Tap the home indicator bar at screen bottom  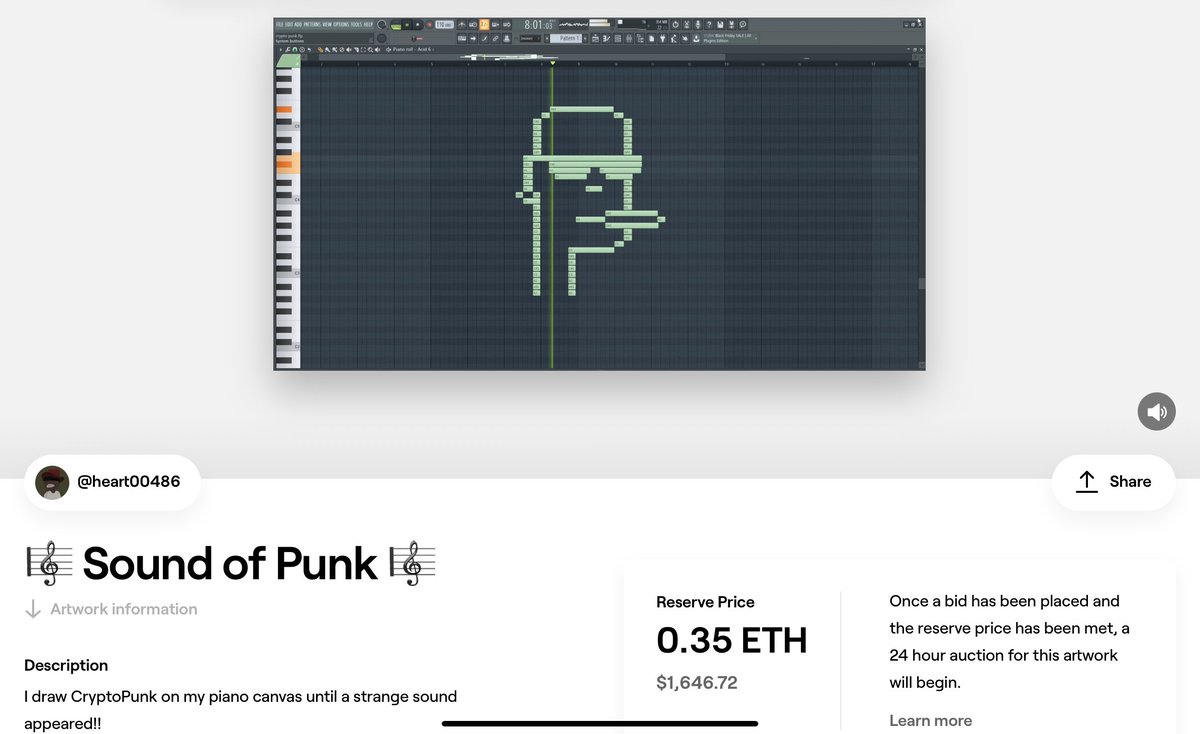pos(600,723)
